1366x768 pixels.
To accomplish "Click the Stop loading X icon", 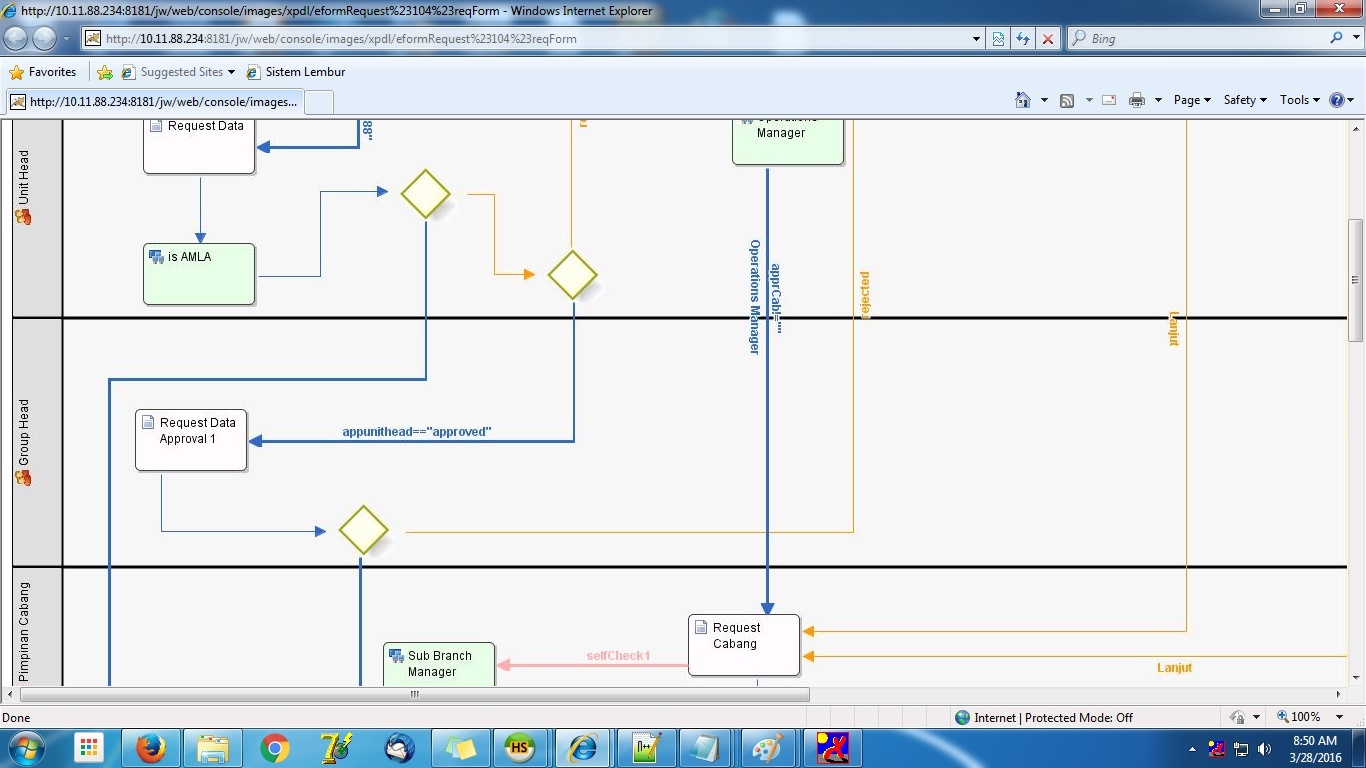I will pos(1047,39).
